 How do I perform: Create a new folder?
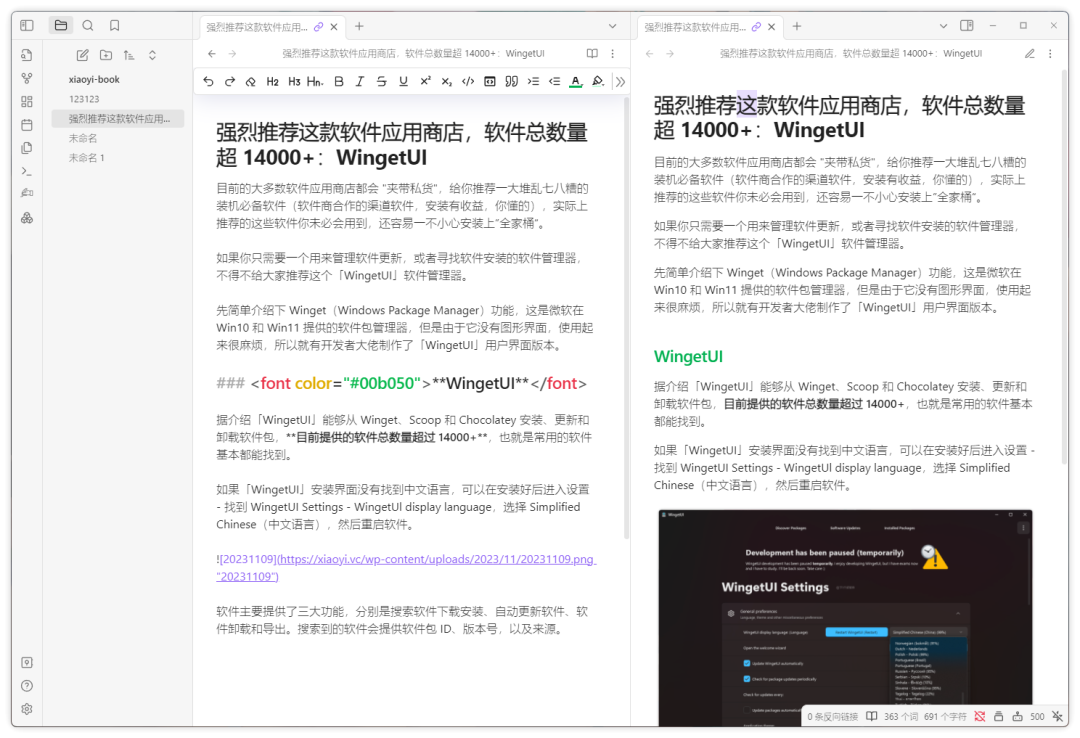pos(105,55)
